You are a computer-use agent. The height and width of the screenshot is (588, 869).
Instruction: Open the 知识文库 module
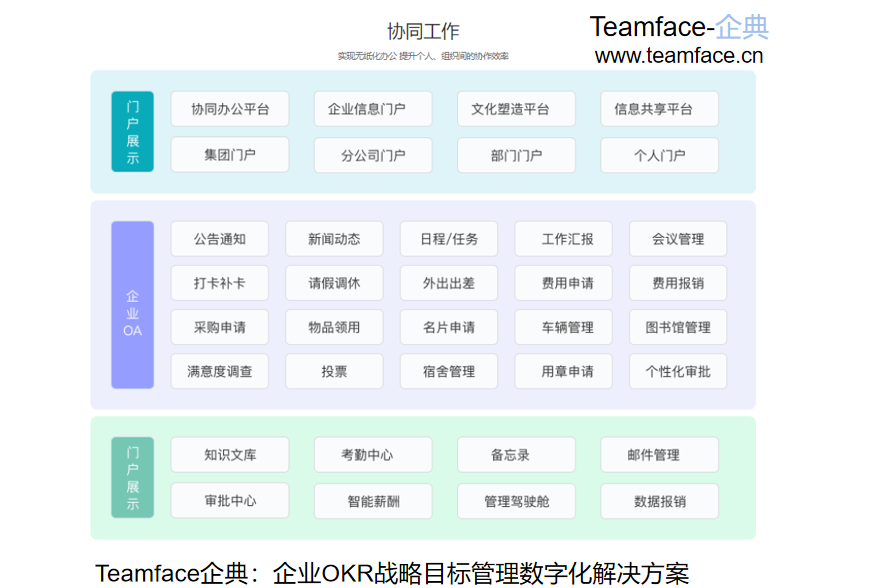[x=230, y=455]
